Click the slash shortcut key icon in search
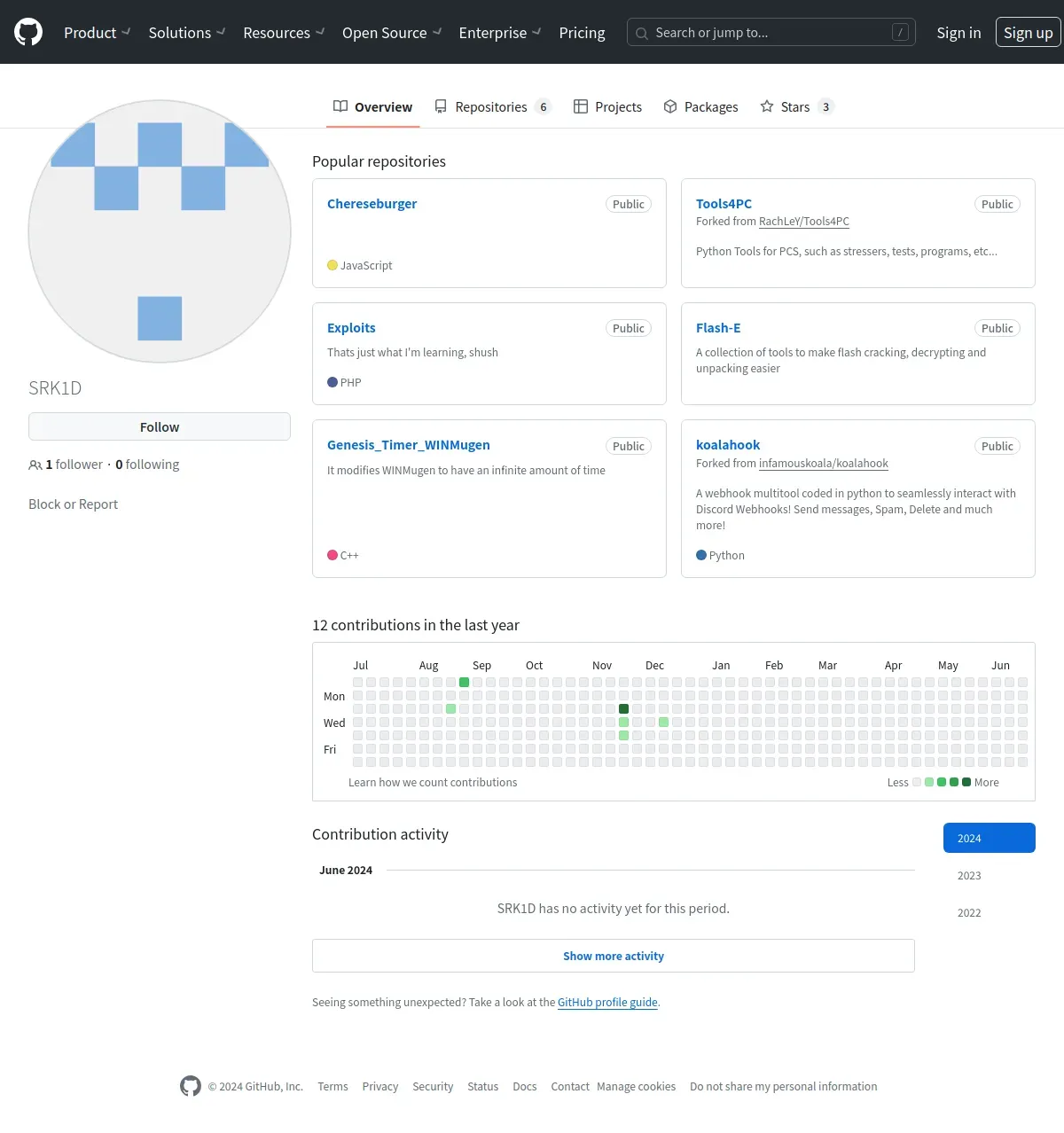Screen dimensions: 1064x1133 pyautogui.click(x=900, y=33)
